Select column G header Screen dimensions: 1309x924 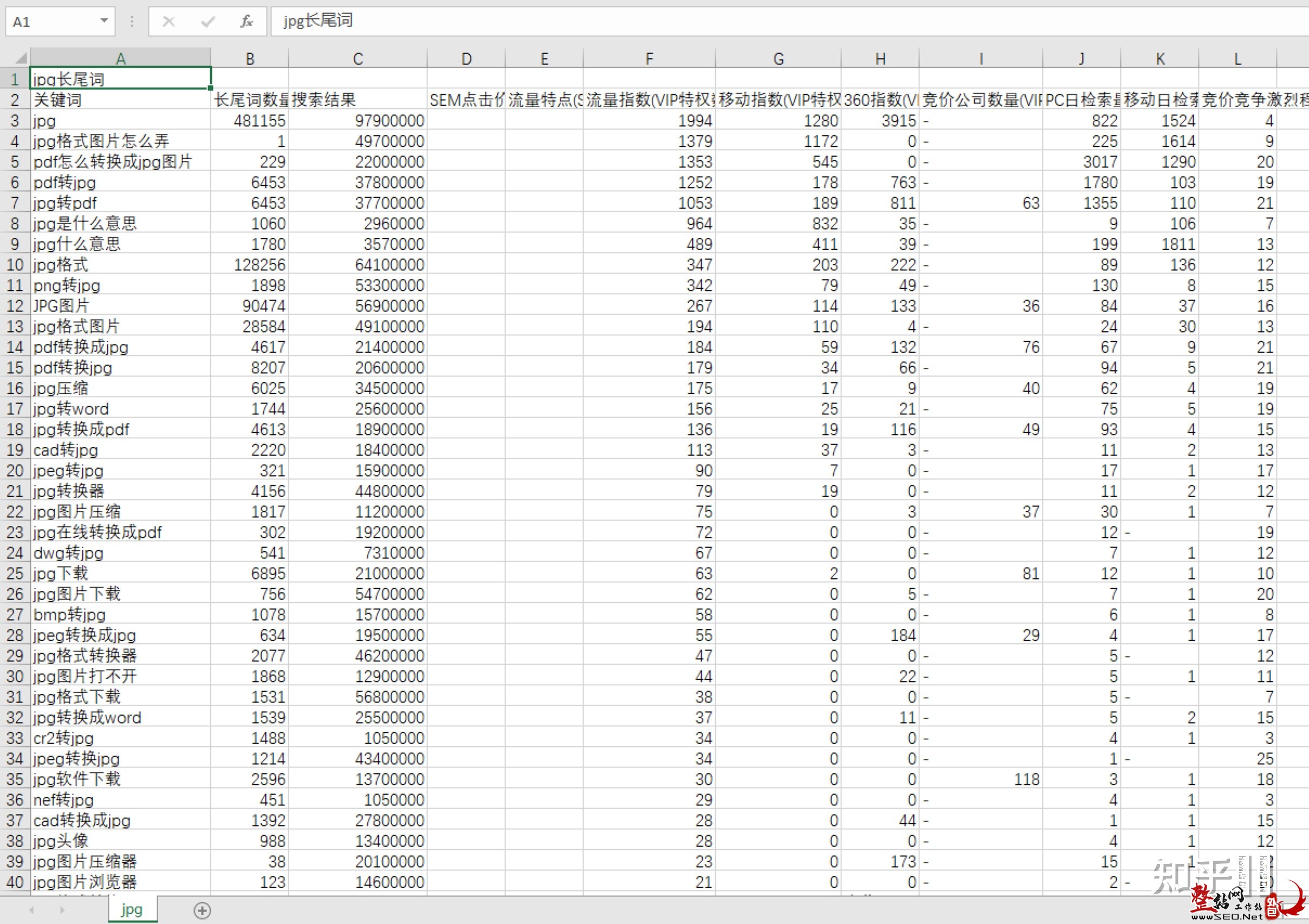pos(778,58)
